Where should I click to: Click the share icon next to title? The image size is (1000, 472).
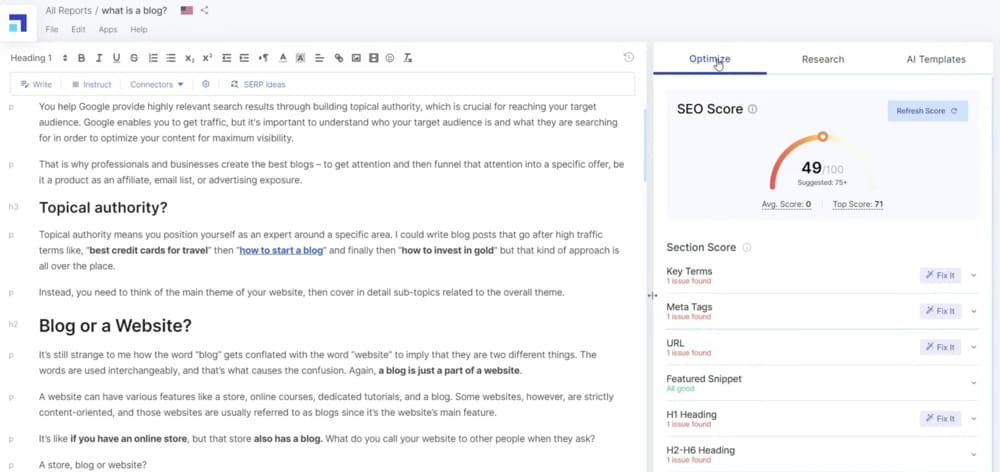coord(204,10)
